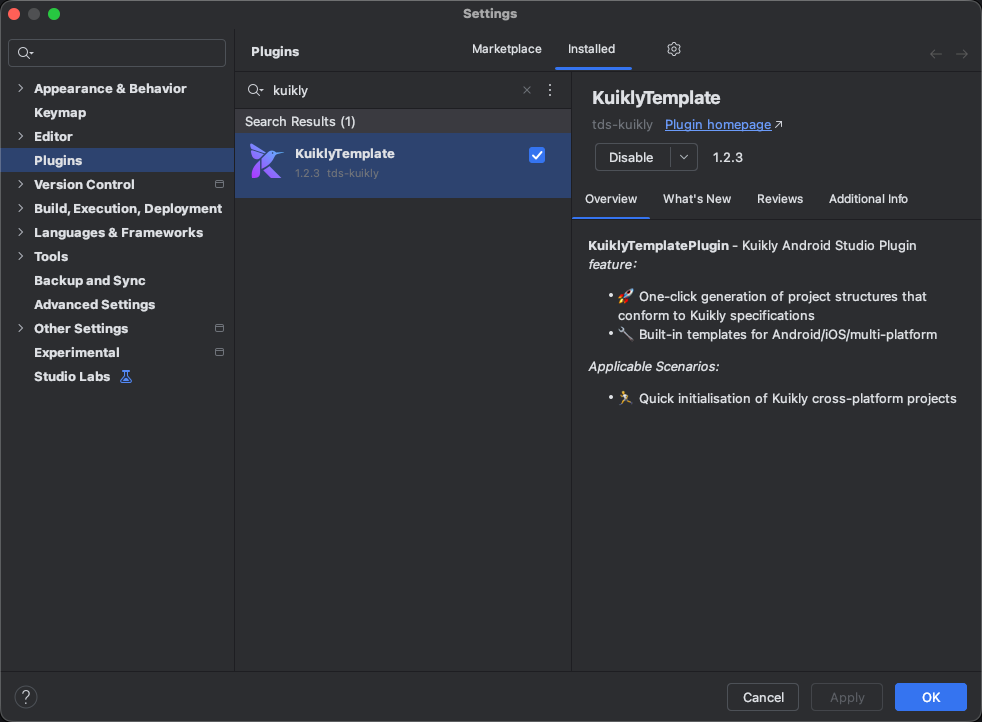The width and height of the screenshot is (982, 722).
Task: Click the project-level icon beside Experimental
Action: point(219,352)
